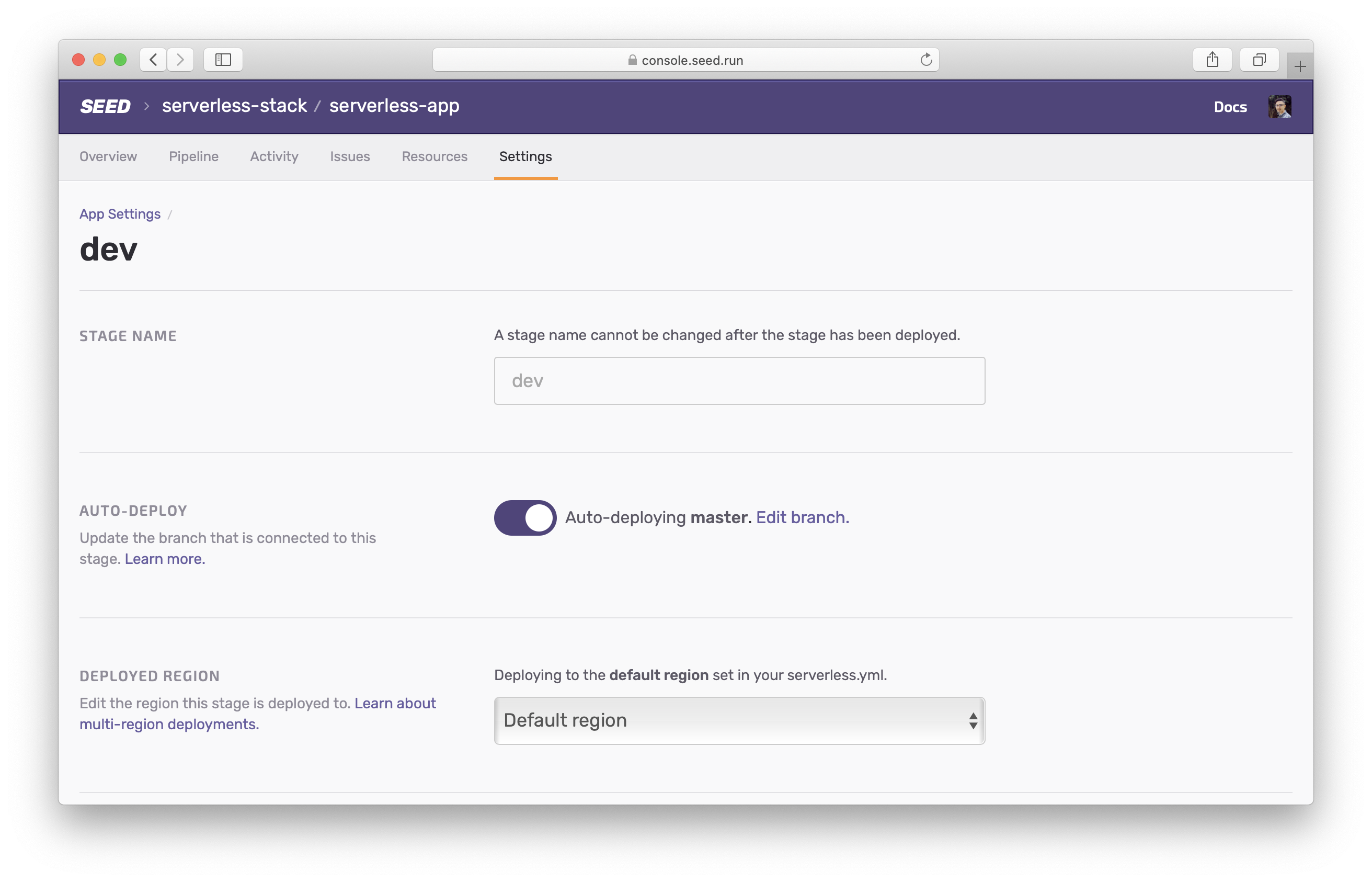Open the user avatar menu
The height and width of the screenshot is (882, 1372).
click(x=1279, y=107)
